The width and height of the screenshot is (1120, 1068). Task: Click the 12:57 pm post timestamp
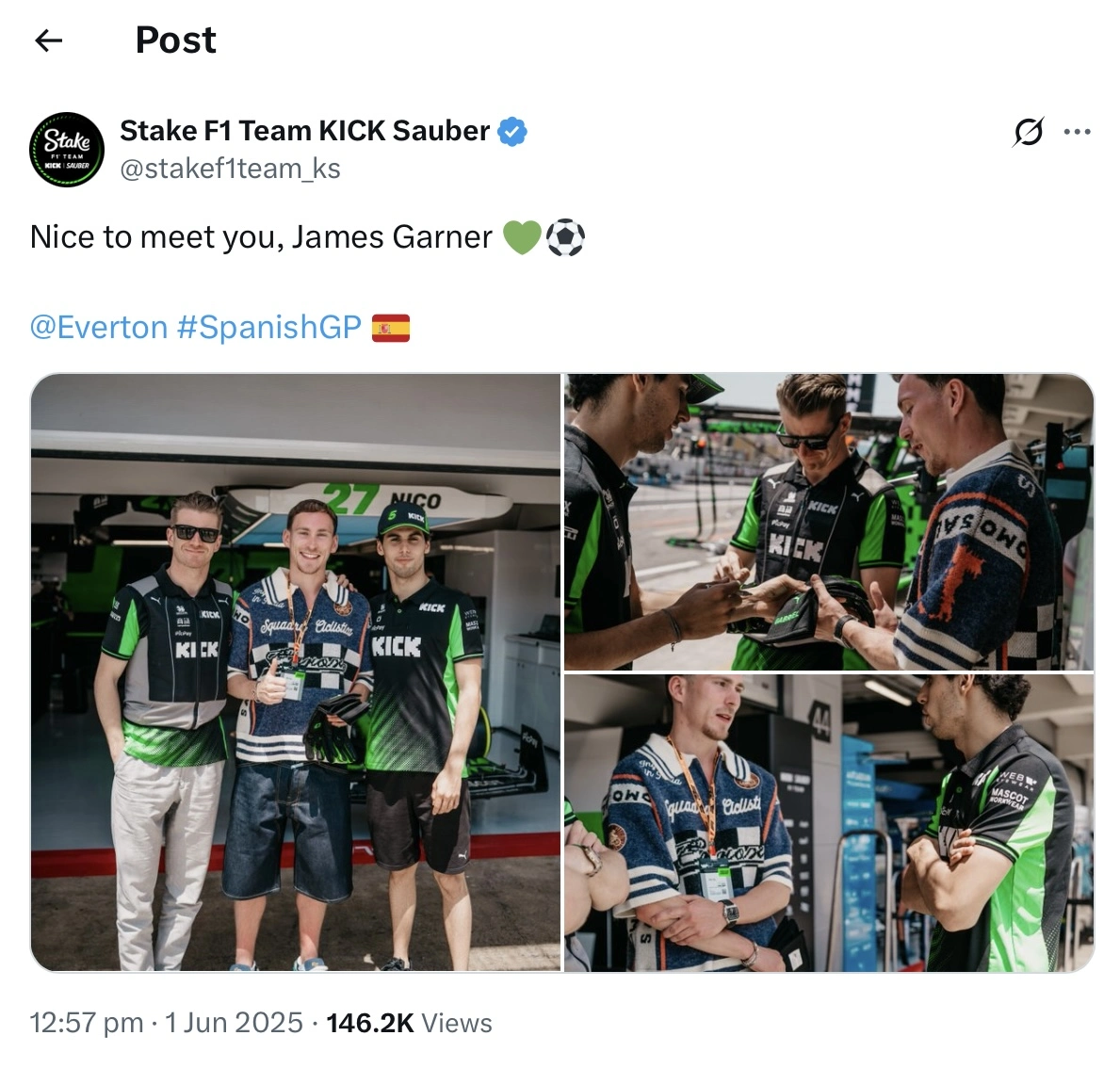point(87,1023)
